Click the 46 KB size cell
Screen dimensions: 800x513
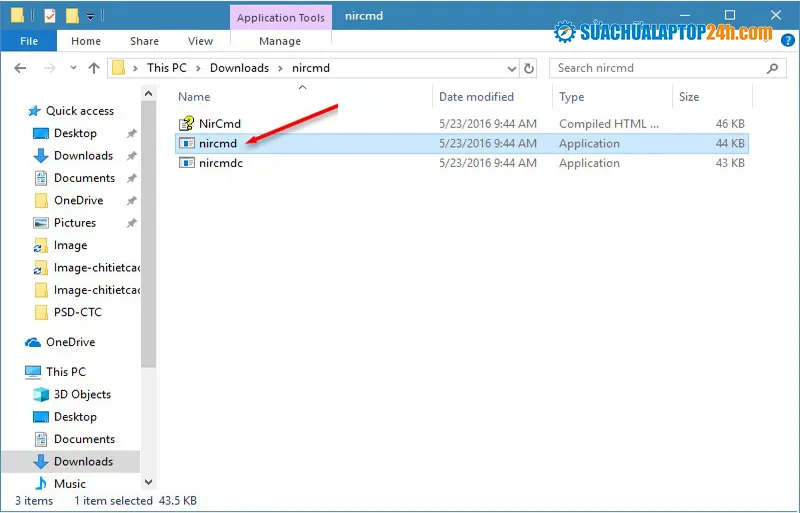point(730,124)
